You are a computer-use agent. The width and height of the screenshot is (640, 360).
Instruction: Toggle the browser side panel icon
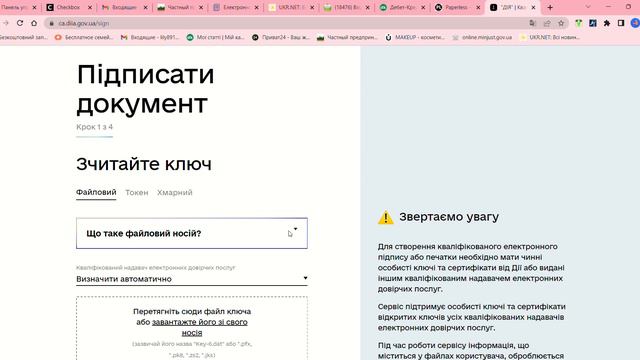tap(621, 23)
